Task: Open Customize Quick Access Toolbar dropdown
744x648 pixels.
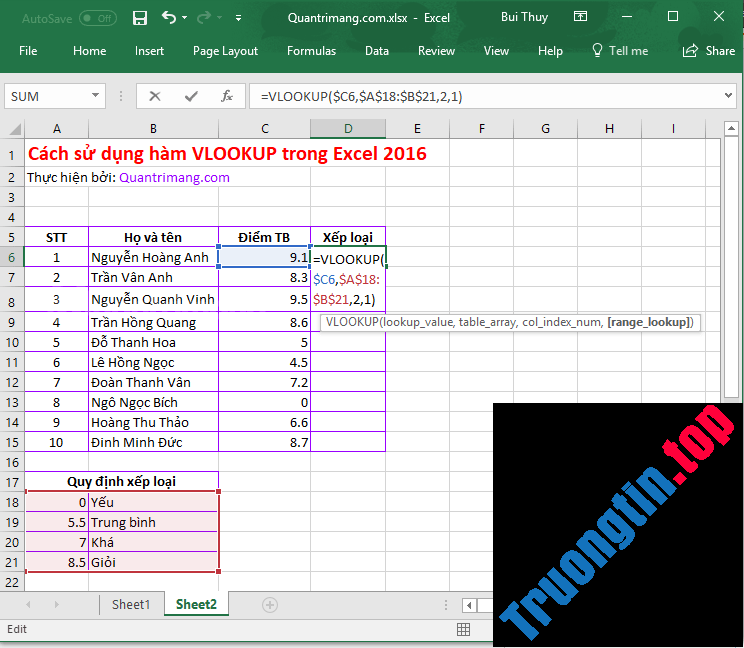Action: coord(238,18)
